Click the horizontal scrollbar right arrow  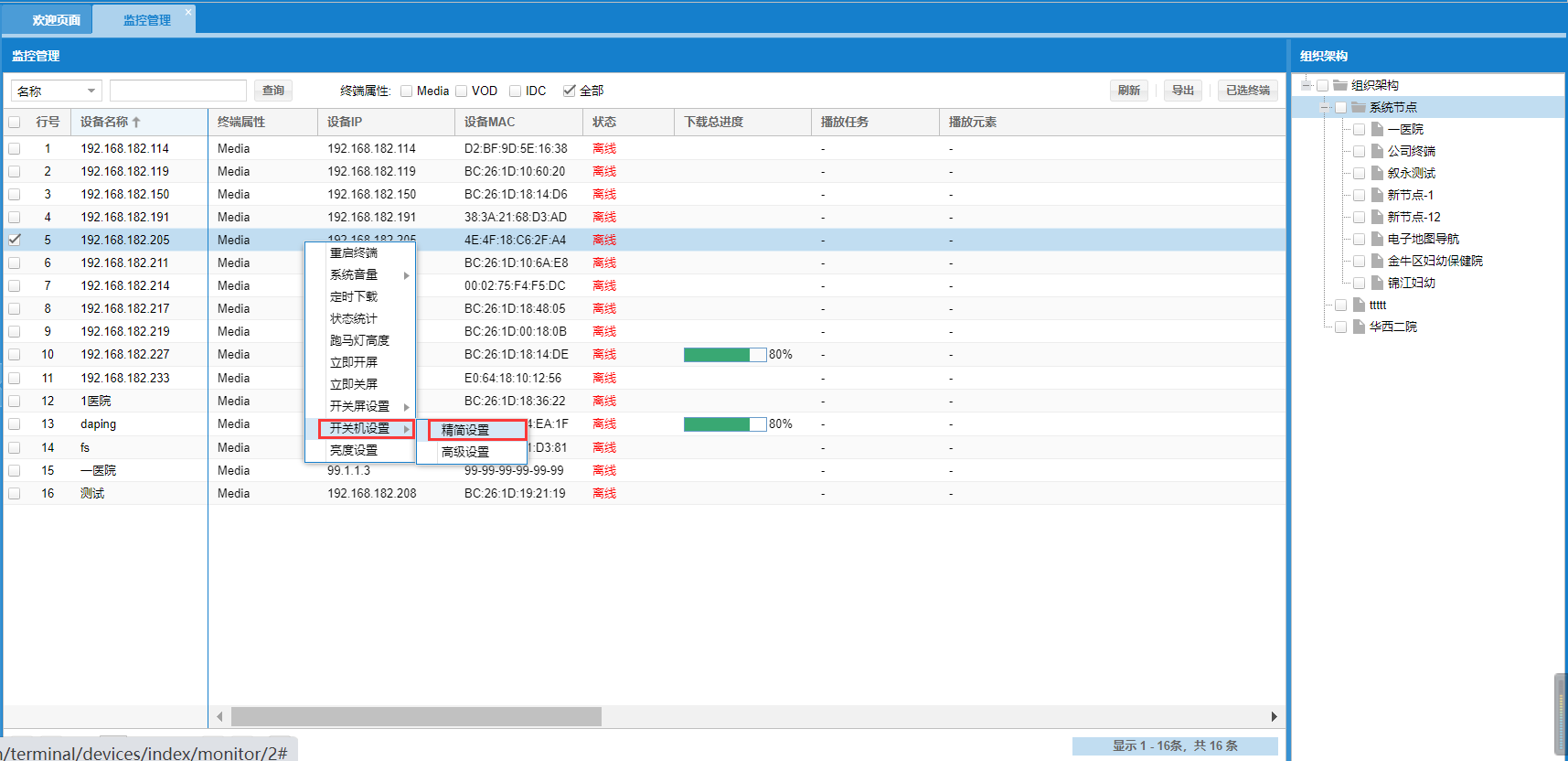point(1274,716)
